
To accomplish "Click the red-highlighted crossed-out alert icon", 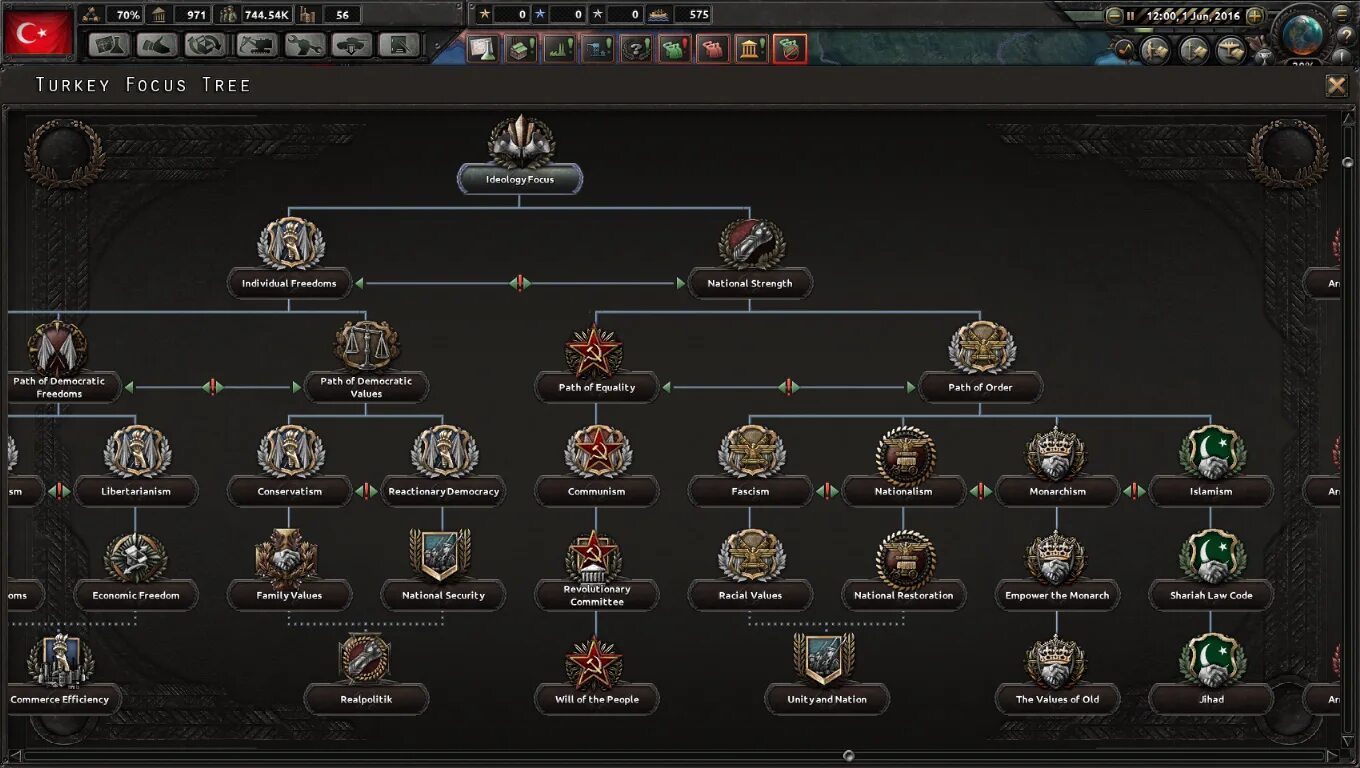I will tap(790, 48).
